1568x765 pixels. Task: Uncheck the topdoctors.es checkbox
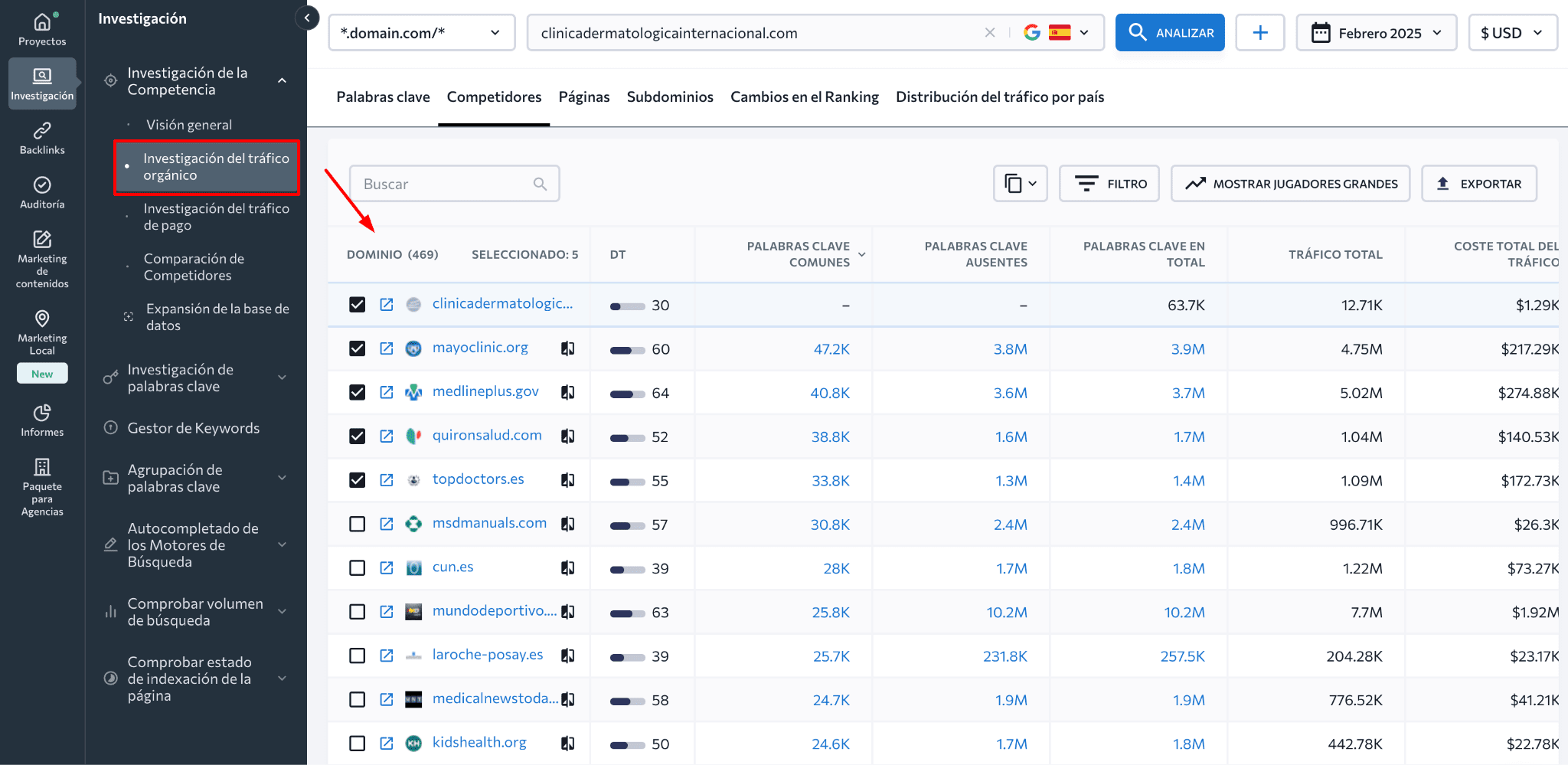point(357,480)
